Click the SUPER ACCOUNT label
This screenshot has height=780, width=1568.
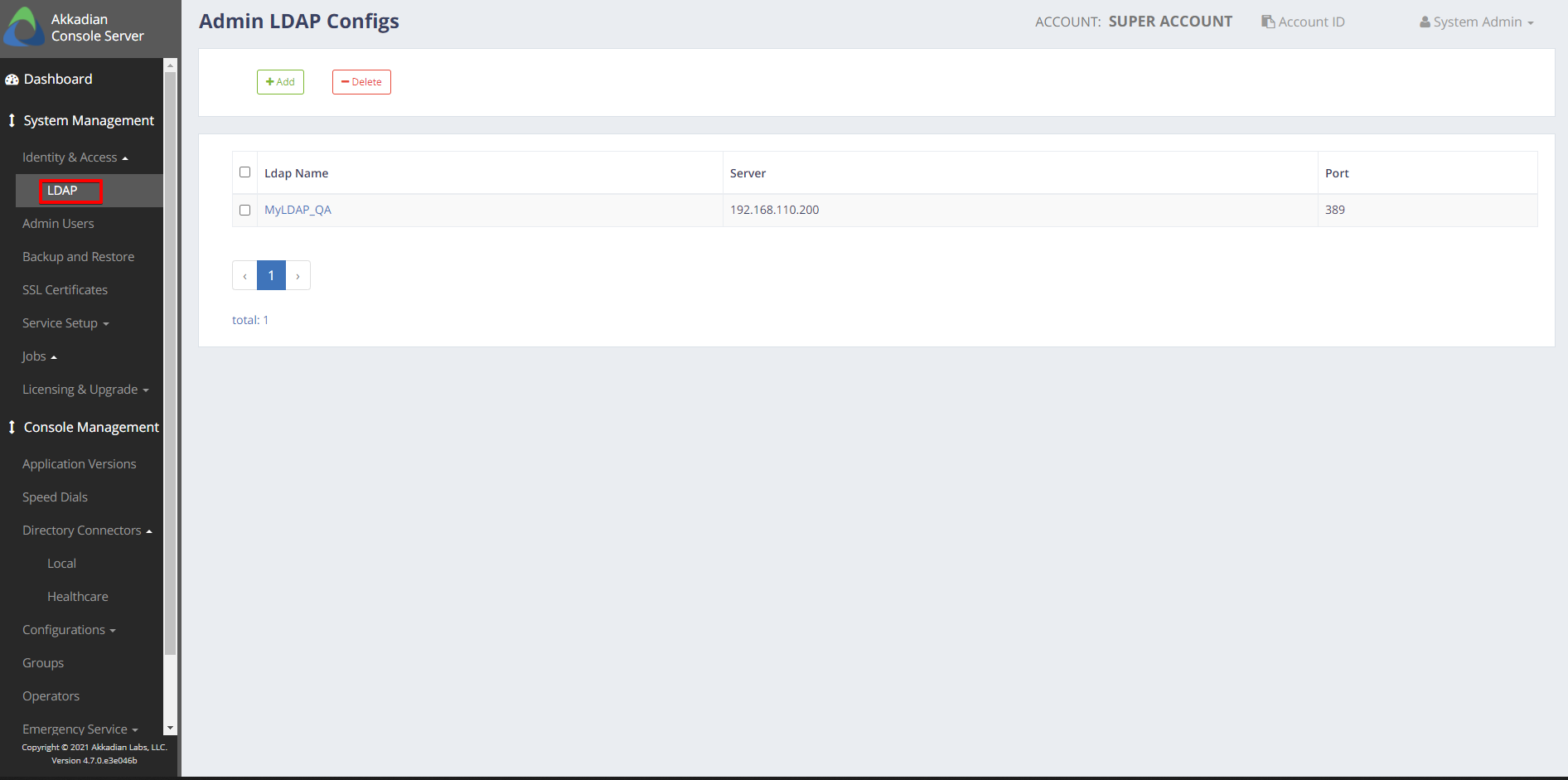[1170, 22]
